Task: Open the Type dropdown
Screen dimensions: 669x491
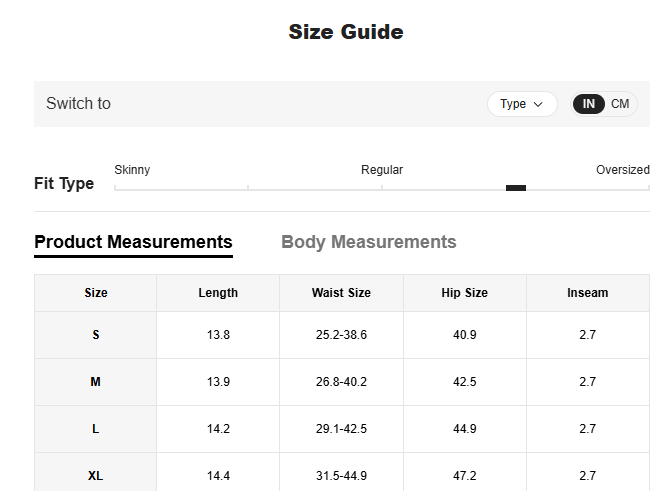Action: tap(521, 104)
